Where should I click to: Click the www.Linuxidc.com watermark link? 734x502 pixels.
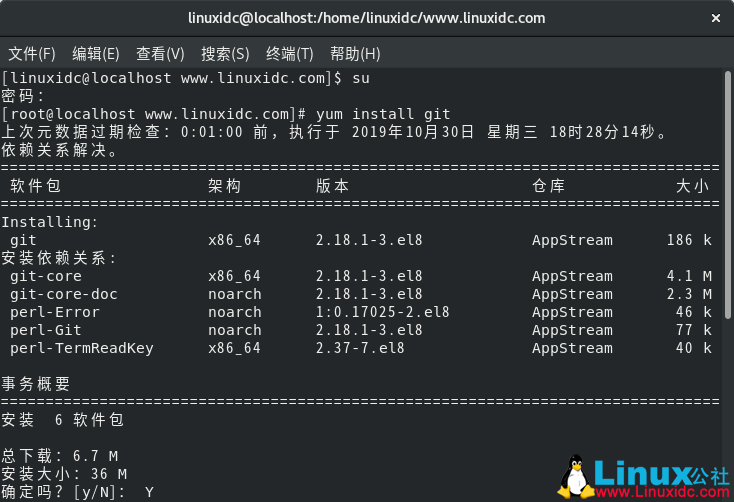pos(661,493)
